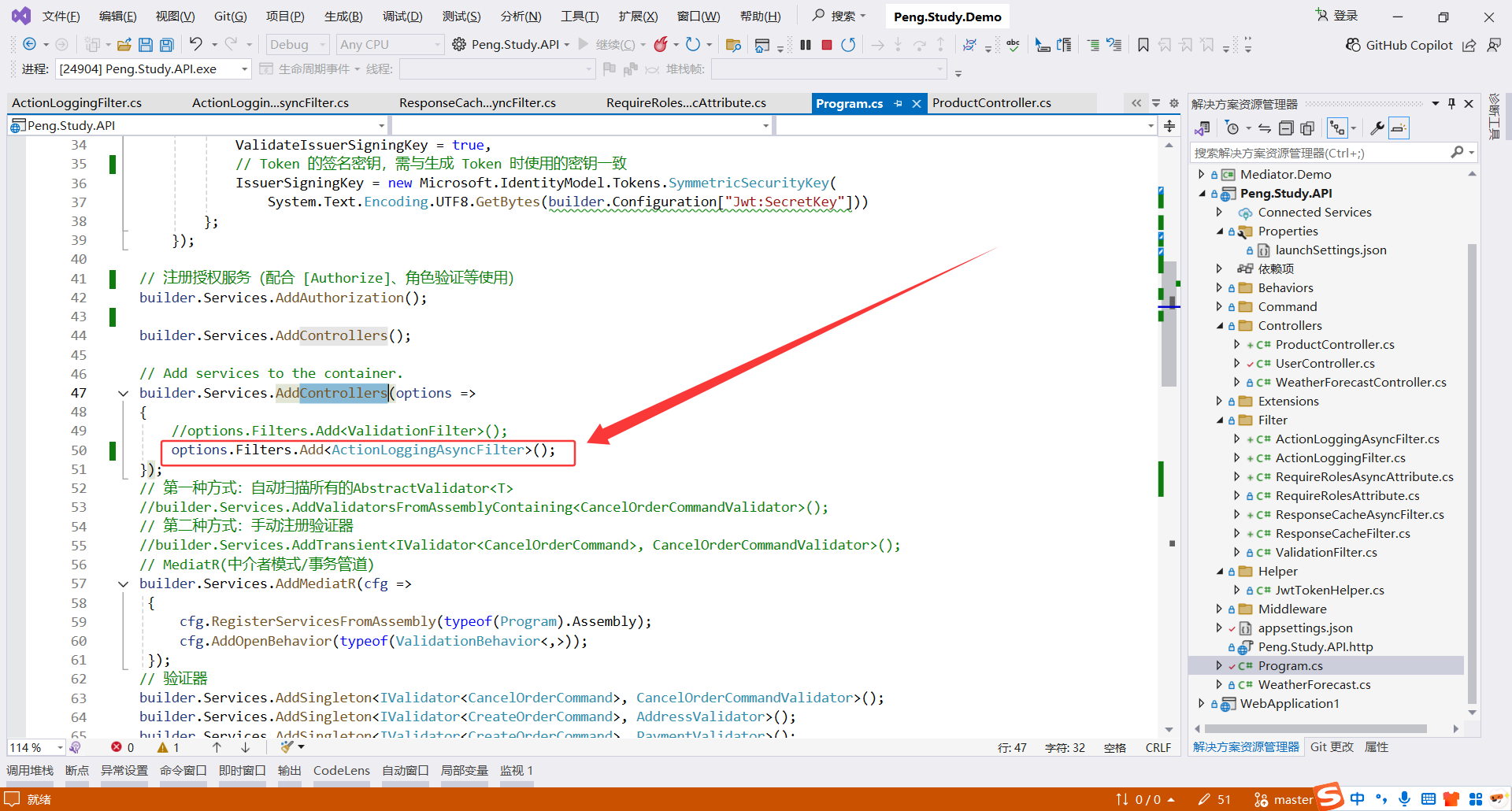This screenshot has height=811, width=1512.
Task: Open the Peng.Study.API project scope dropdown
Action: 198,126
